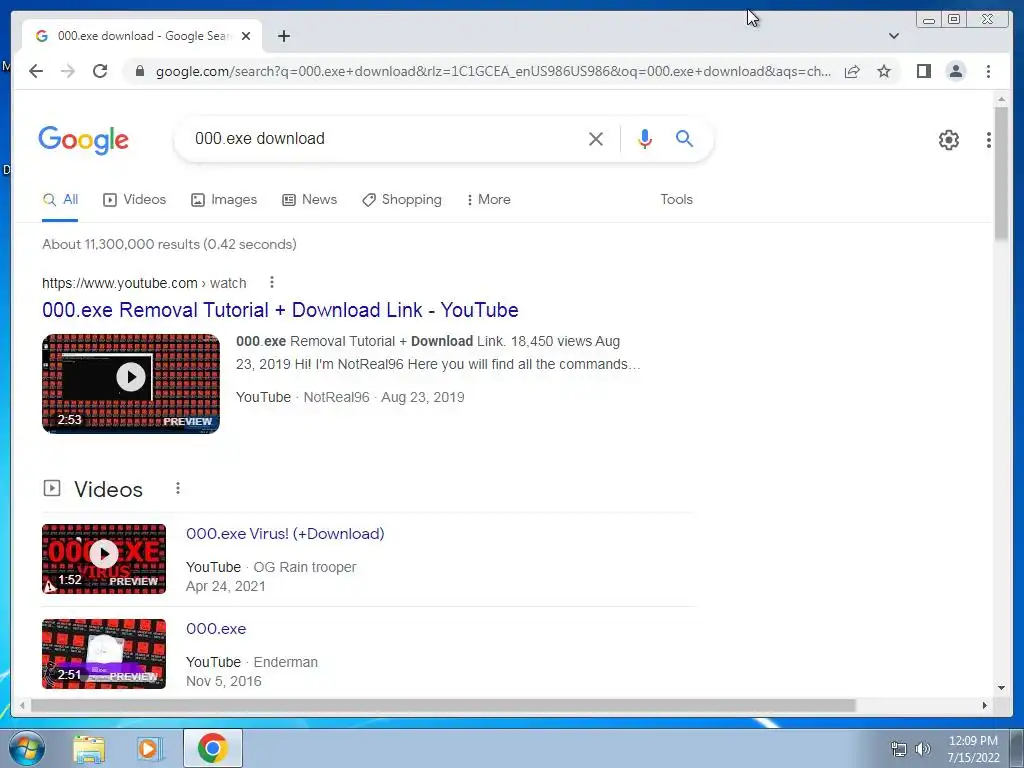Click the scroll left arrow
Image resolution: width=1024 pixels, height=768 pixels.
(23, 705)
